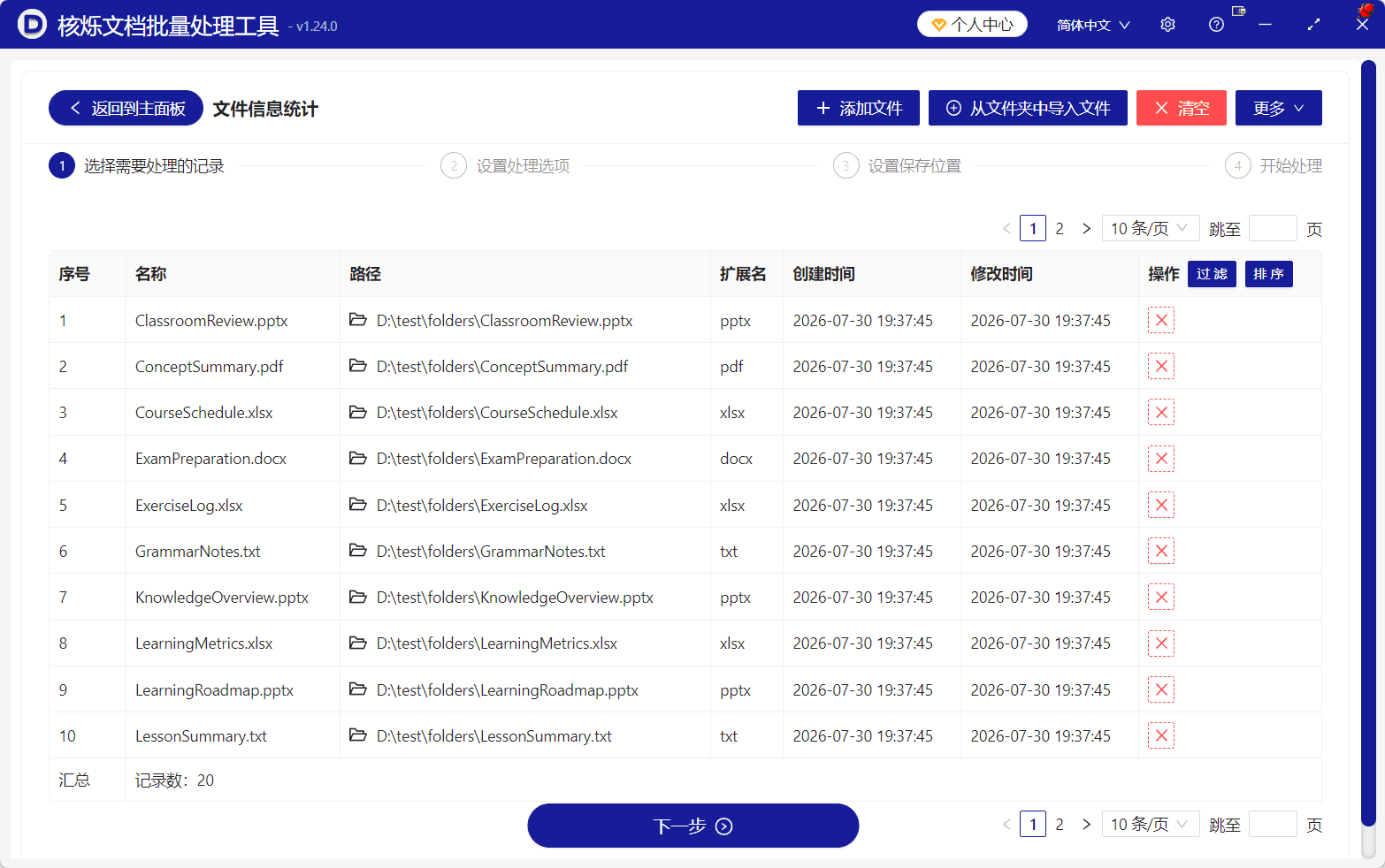Screen dimensions: 1385x868
Task: Click 记录数: 20 summary text
Action: [x=174, y=780]
